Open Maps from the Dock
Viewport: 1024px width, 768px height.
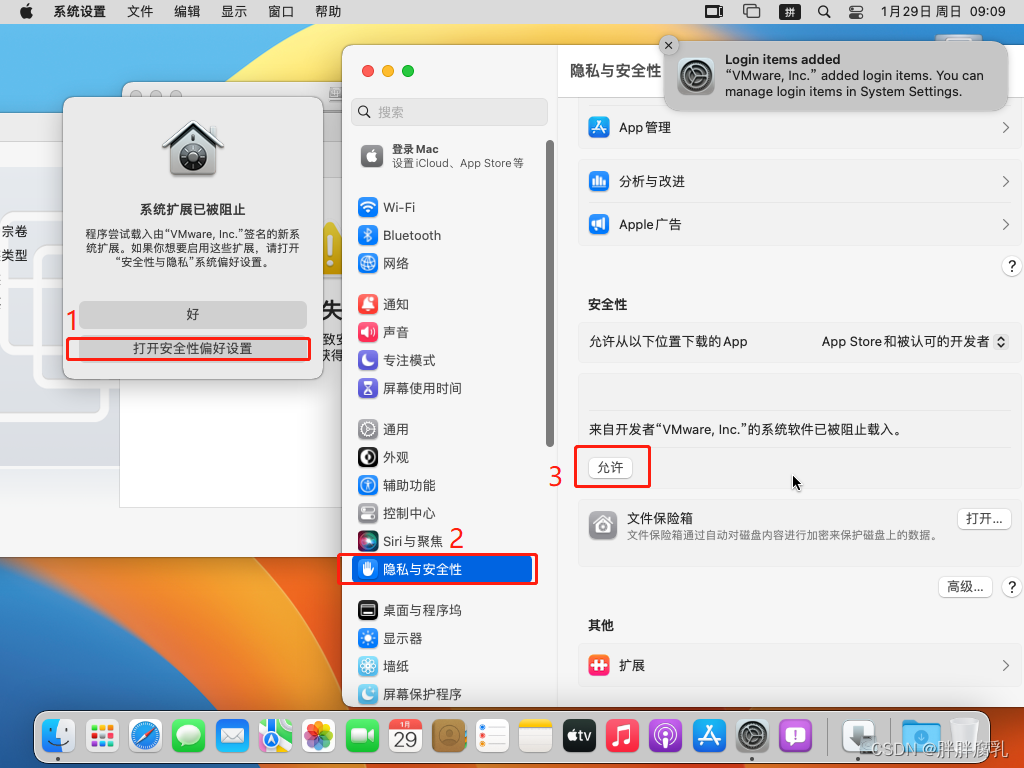click(x=275, y=736)
